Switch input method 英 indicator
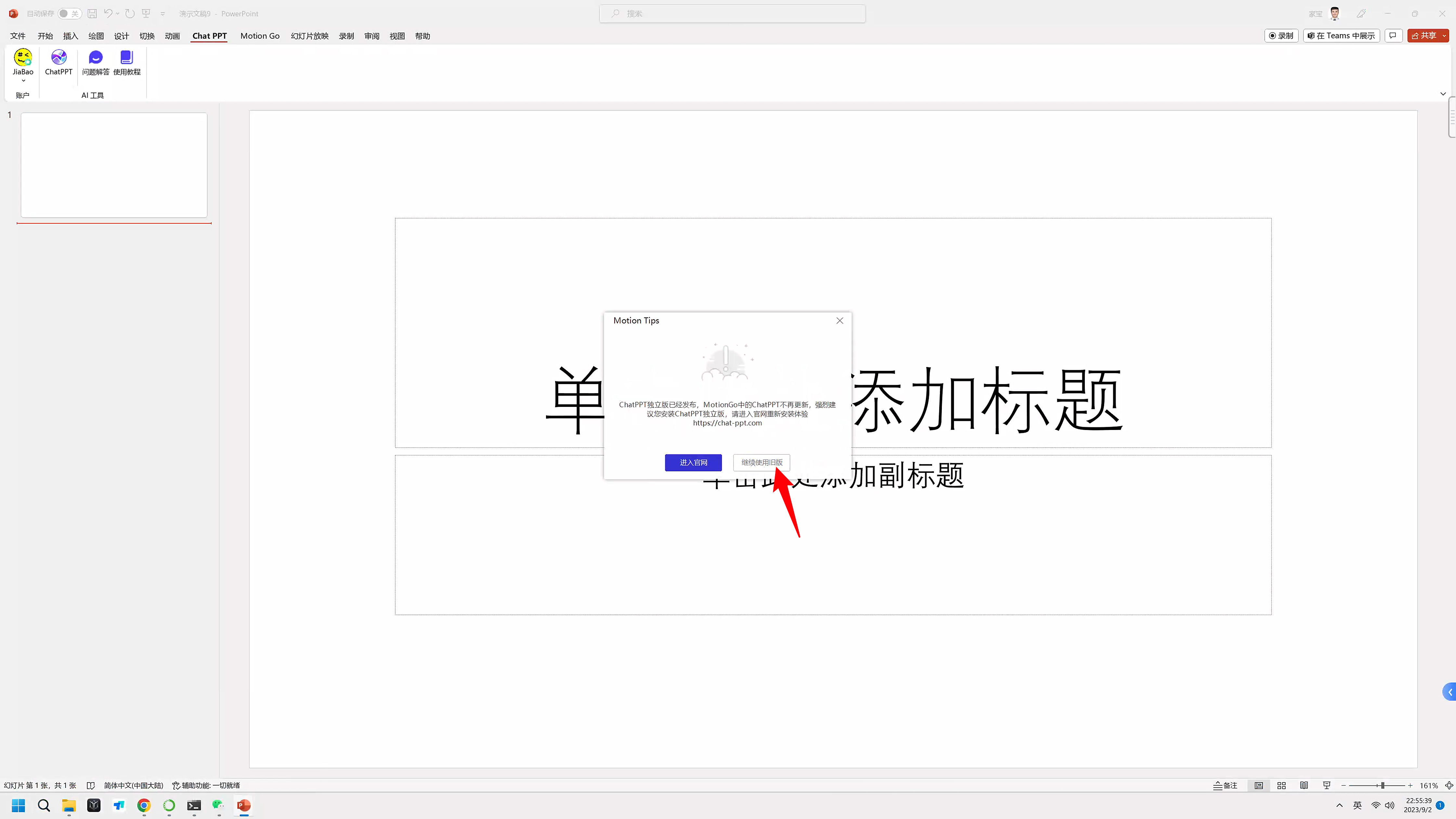The width and height of the screenshot is (1456, 819). (x=1357, y=805)
